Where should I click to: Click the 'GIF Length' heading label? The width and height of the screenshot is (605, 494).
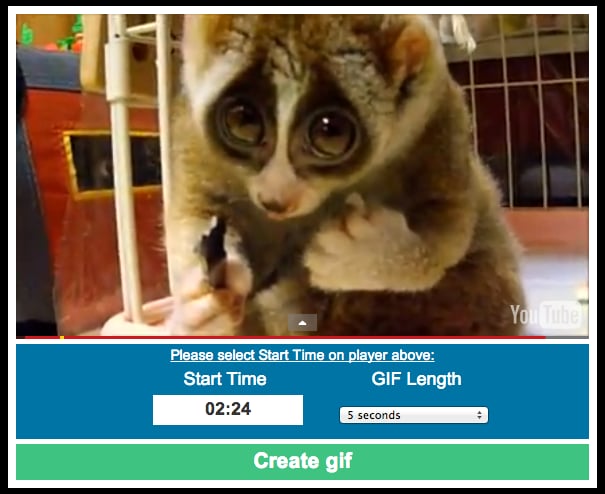pos(416,379)
